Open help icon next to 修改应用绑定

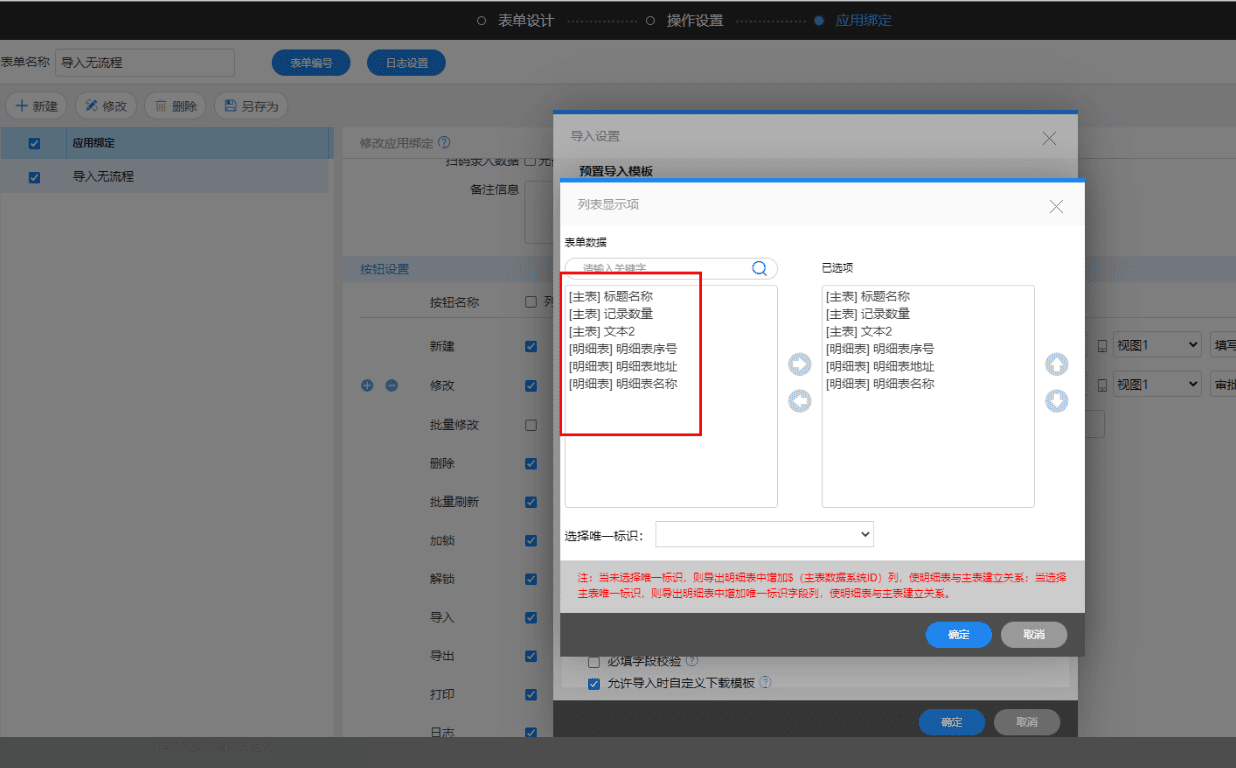444,143
